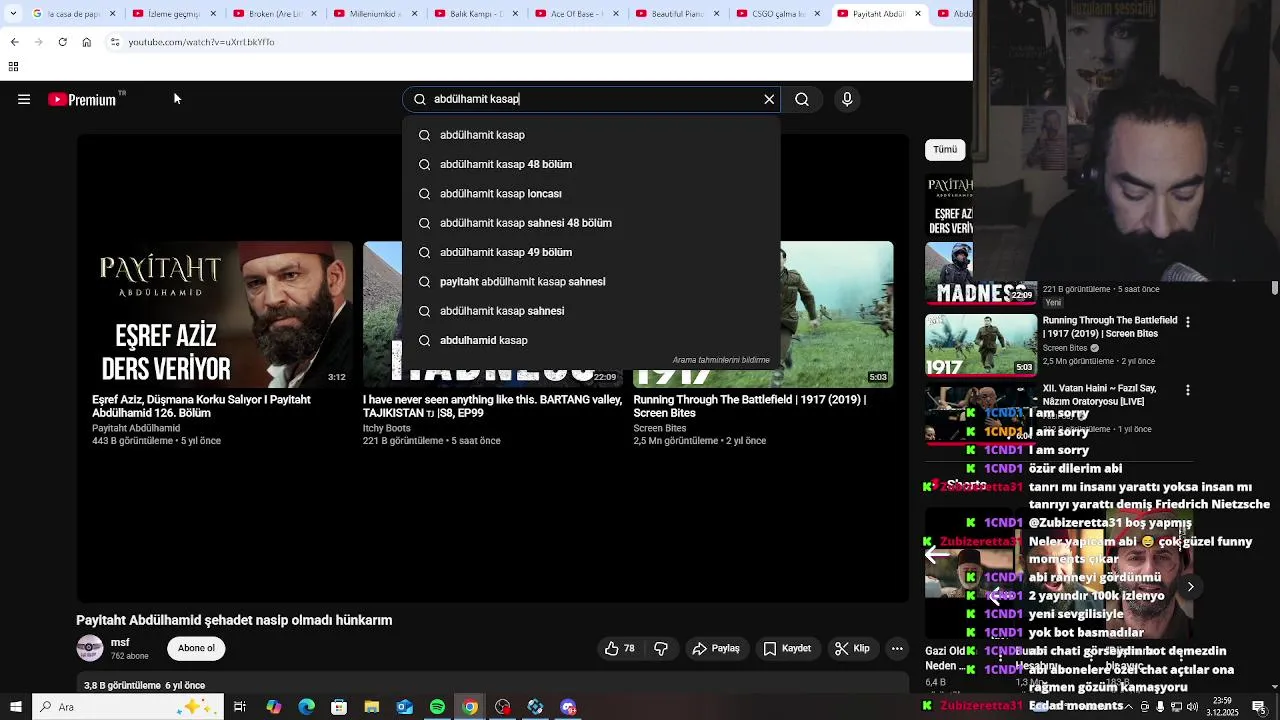Open Task View in taskbar

(x=240, y=707)
